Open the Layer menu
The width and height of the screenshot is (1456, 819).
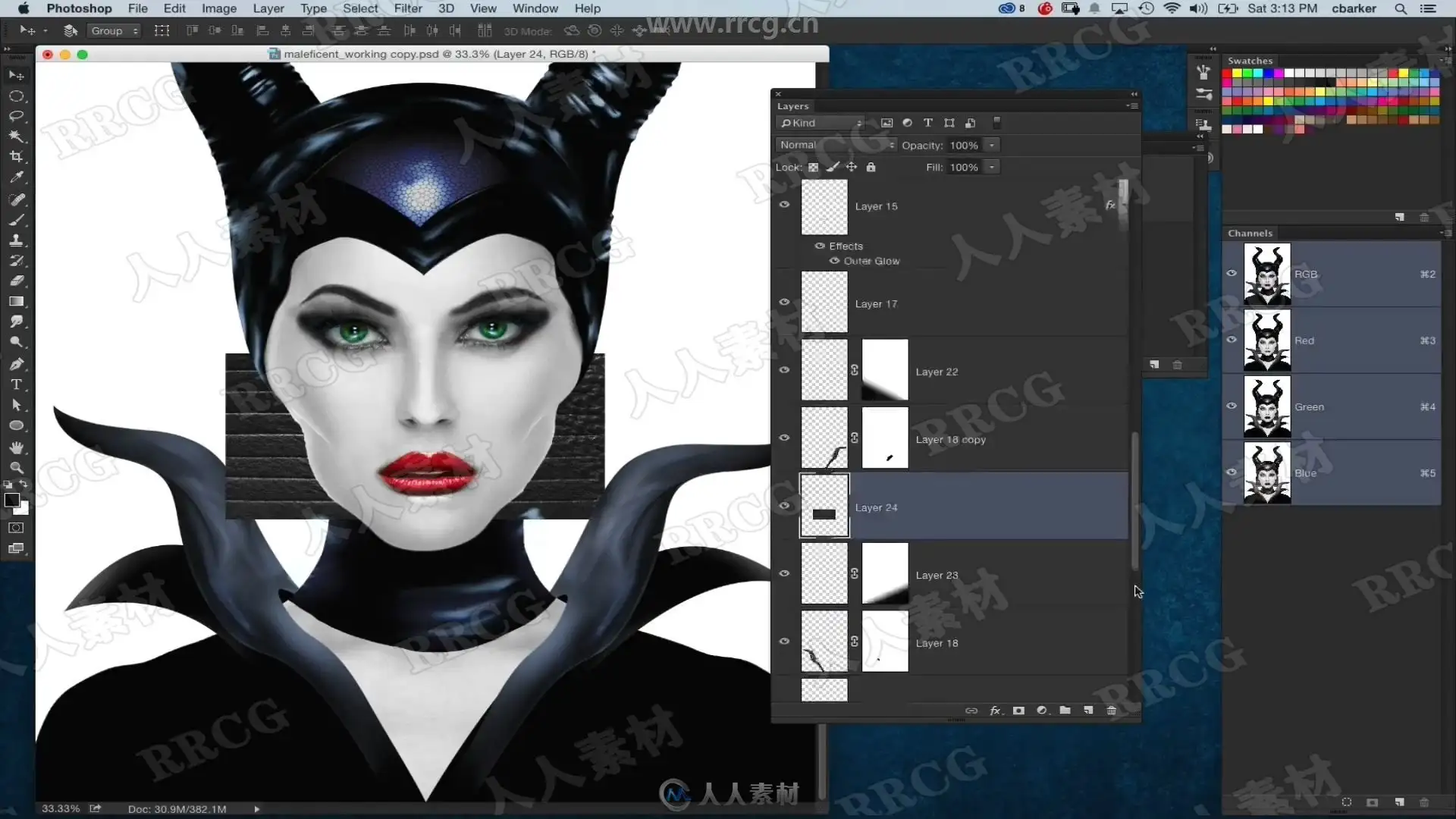click(268, 8)
